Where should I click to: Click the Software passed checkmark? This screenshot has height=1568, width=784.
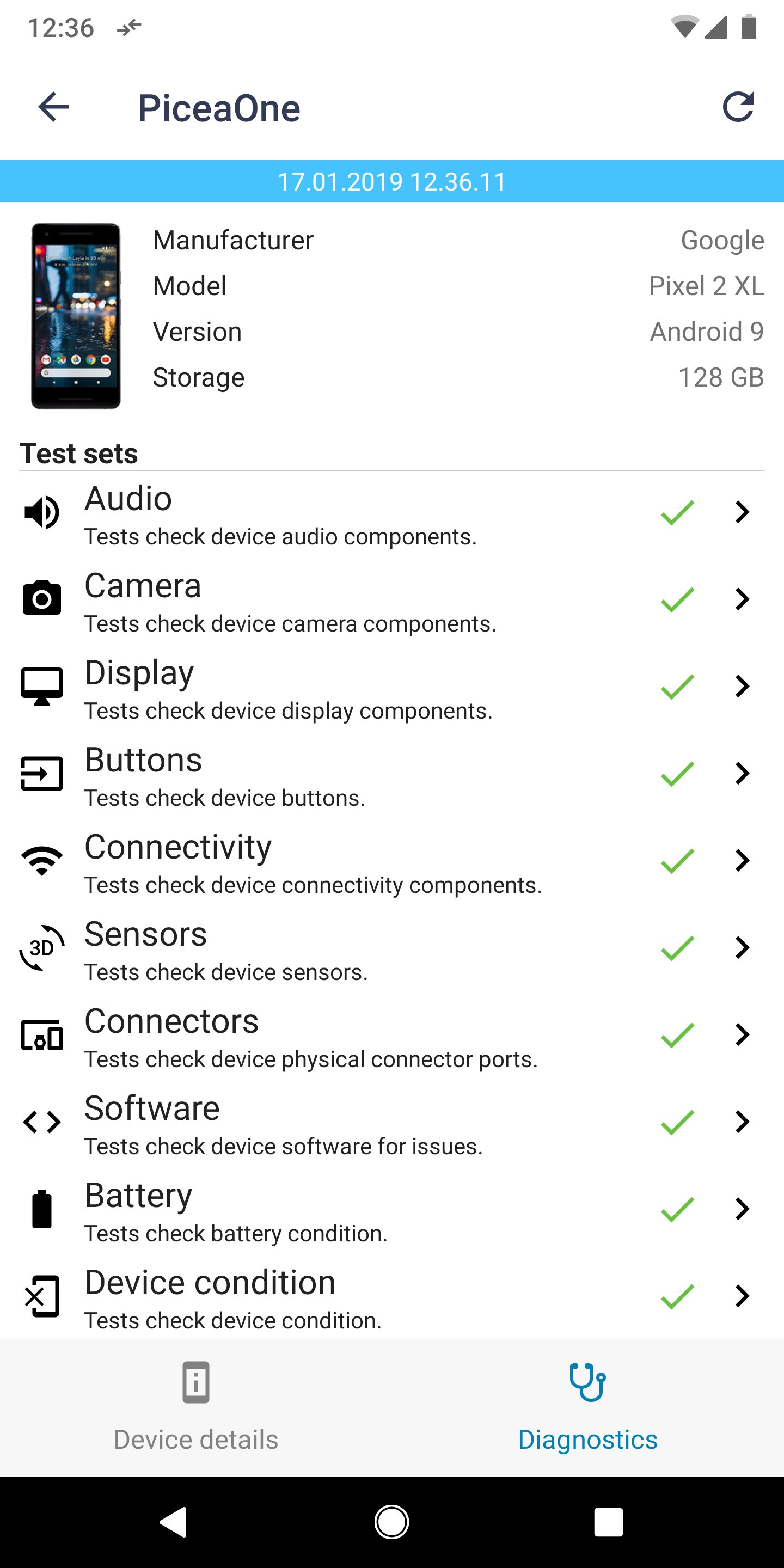point(677,1122)
